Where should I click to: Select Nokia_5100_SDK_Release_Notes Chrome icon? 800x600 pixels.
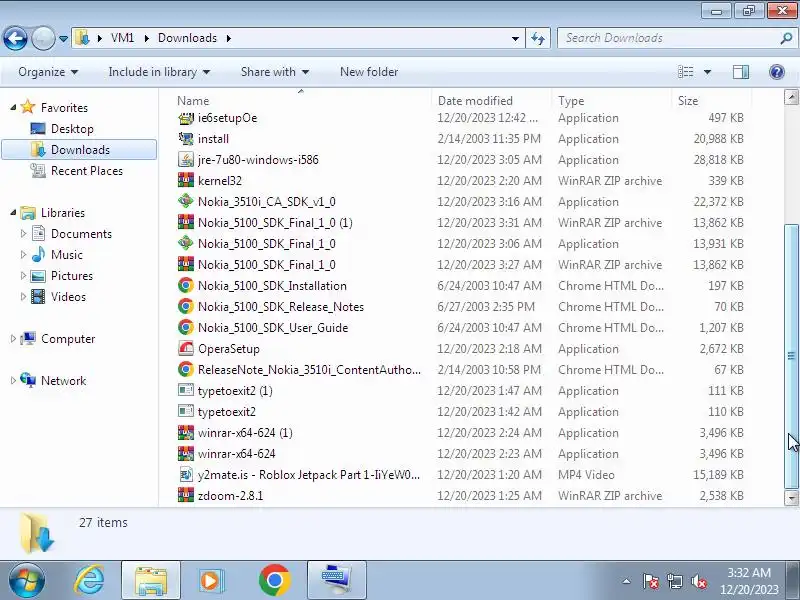[186, 307]
